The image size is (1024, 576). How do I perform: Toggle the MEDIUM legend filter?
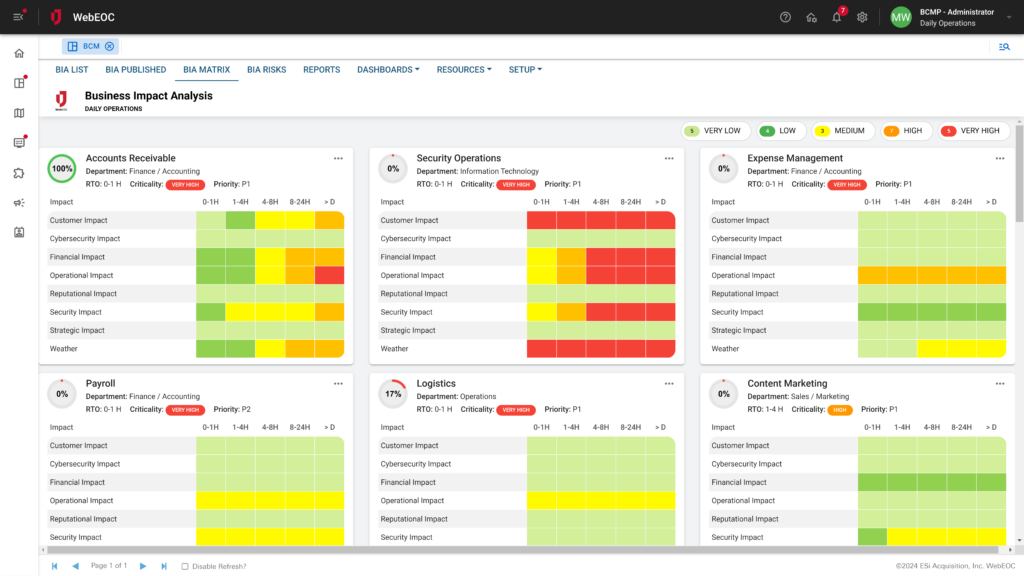pyautogui.click(x=843, y=131)
